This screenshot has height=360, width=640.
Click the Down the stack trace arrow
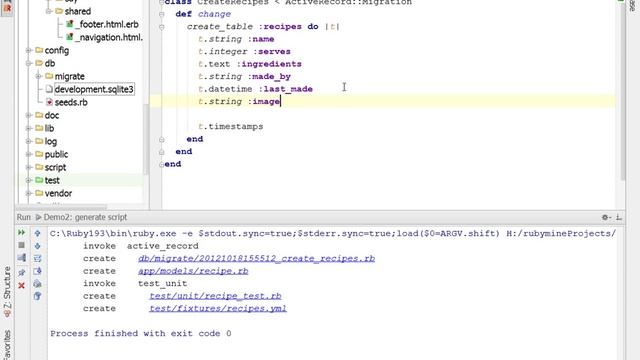[x=38, y=246]
